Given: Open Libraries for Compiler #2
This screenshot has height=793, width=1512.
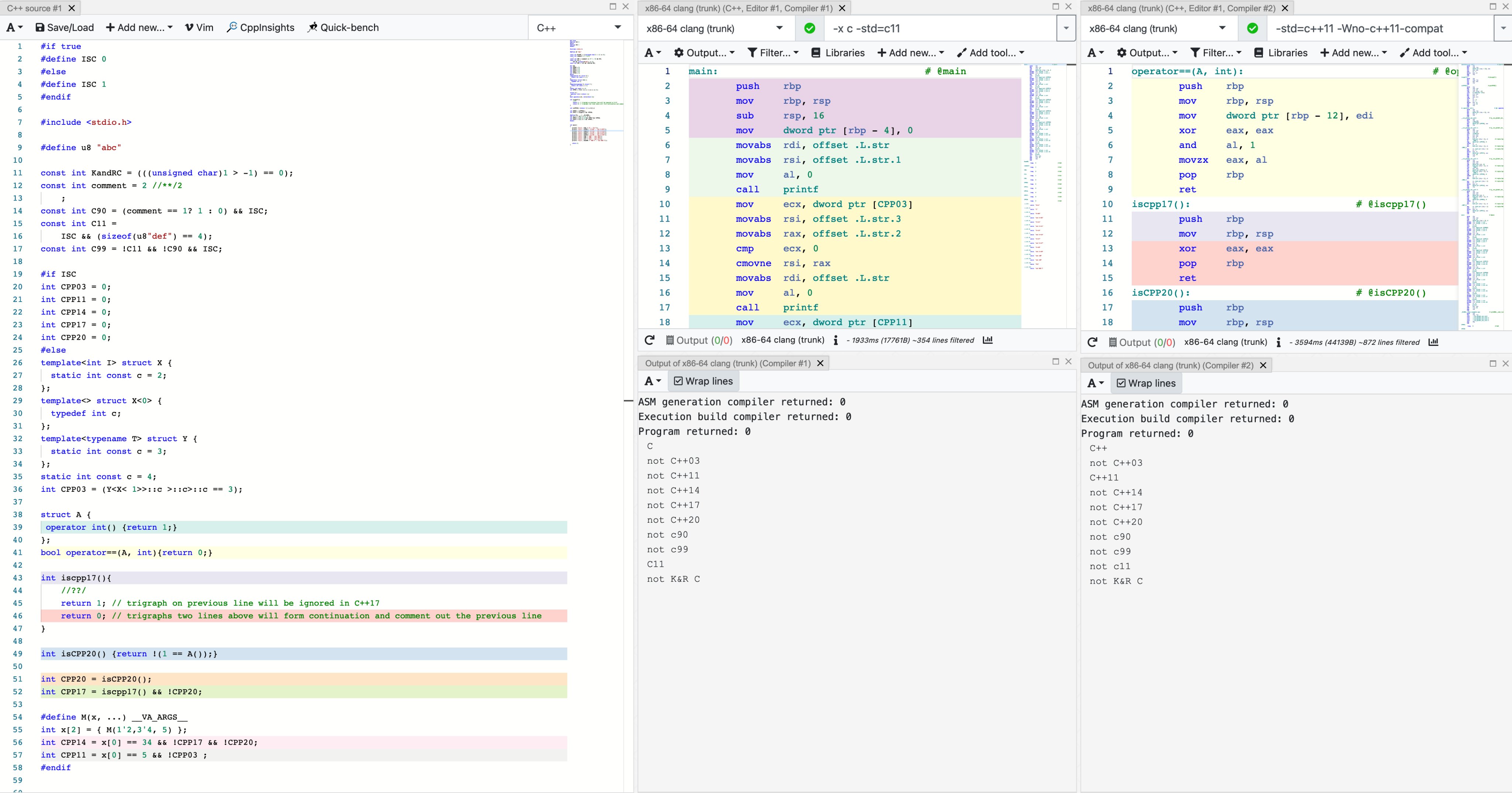Looking at the screenshot, I should [x=1280, y=53].
